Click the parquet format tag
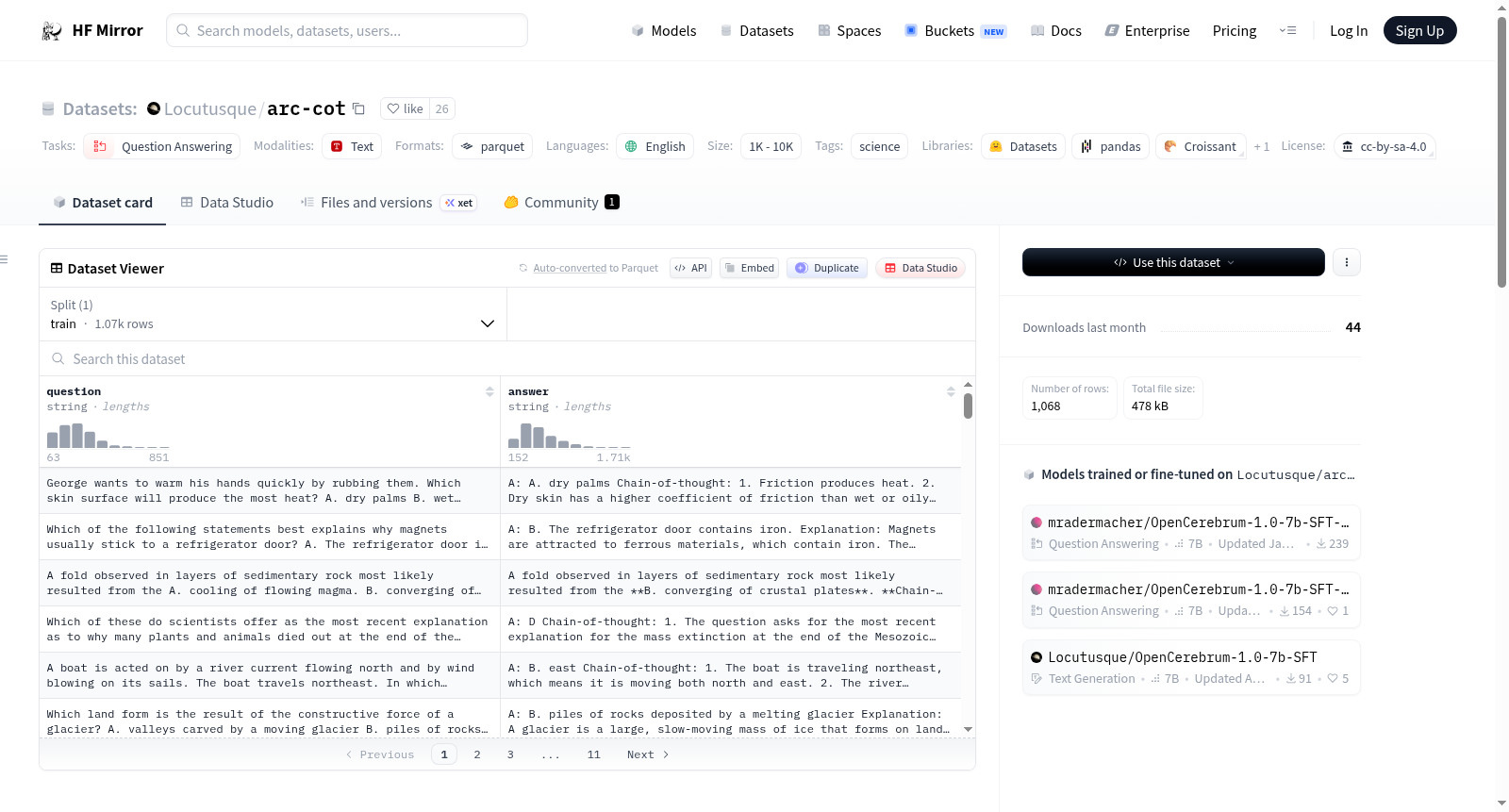The width and height of the screenshot is (1509, 812). pos(492,146)
